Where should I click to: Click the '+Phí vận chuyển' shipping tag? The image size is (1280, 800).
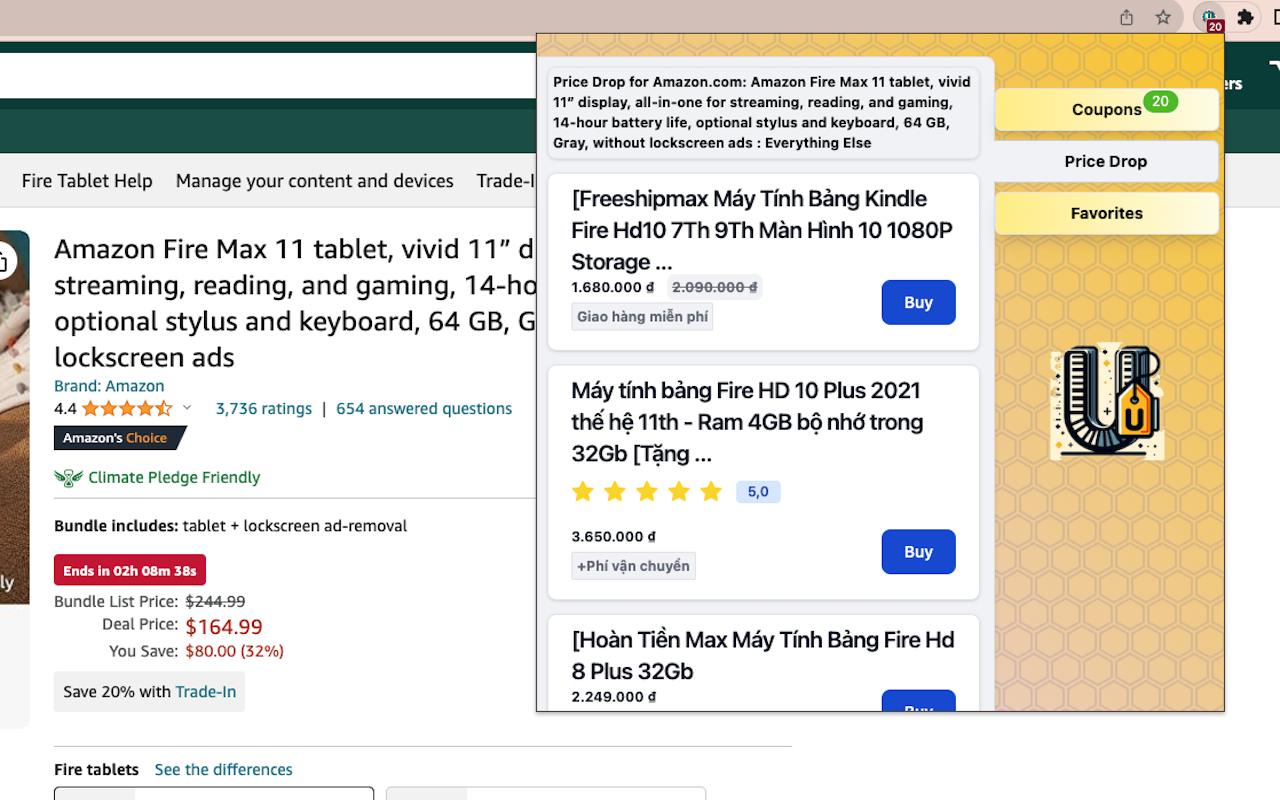634,566
